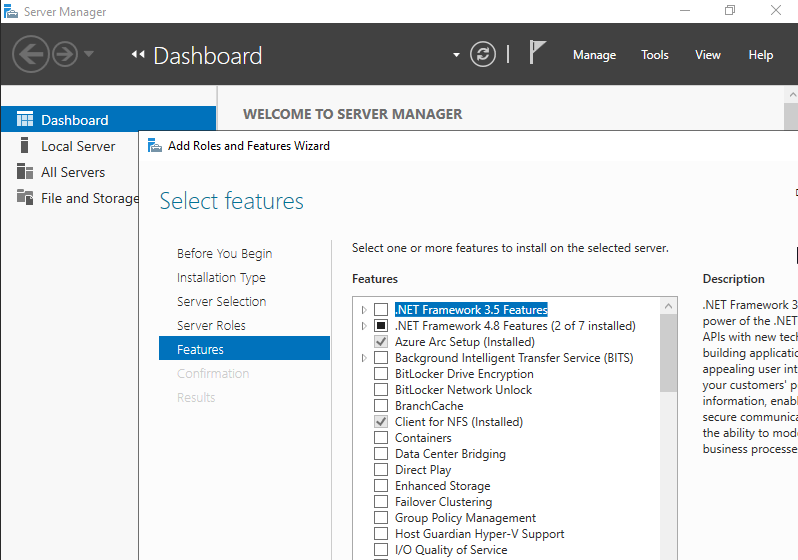This screenshot has width=798, height=560.
Task: Click the Local Server icon in sidebar
Action: pyautogui.click(x=24, y=145)
